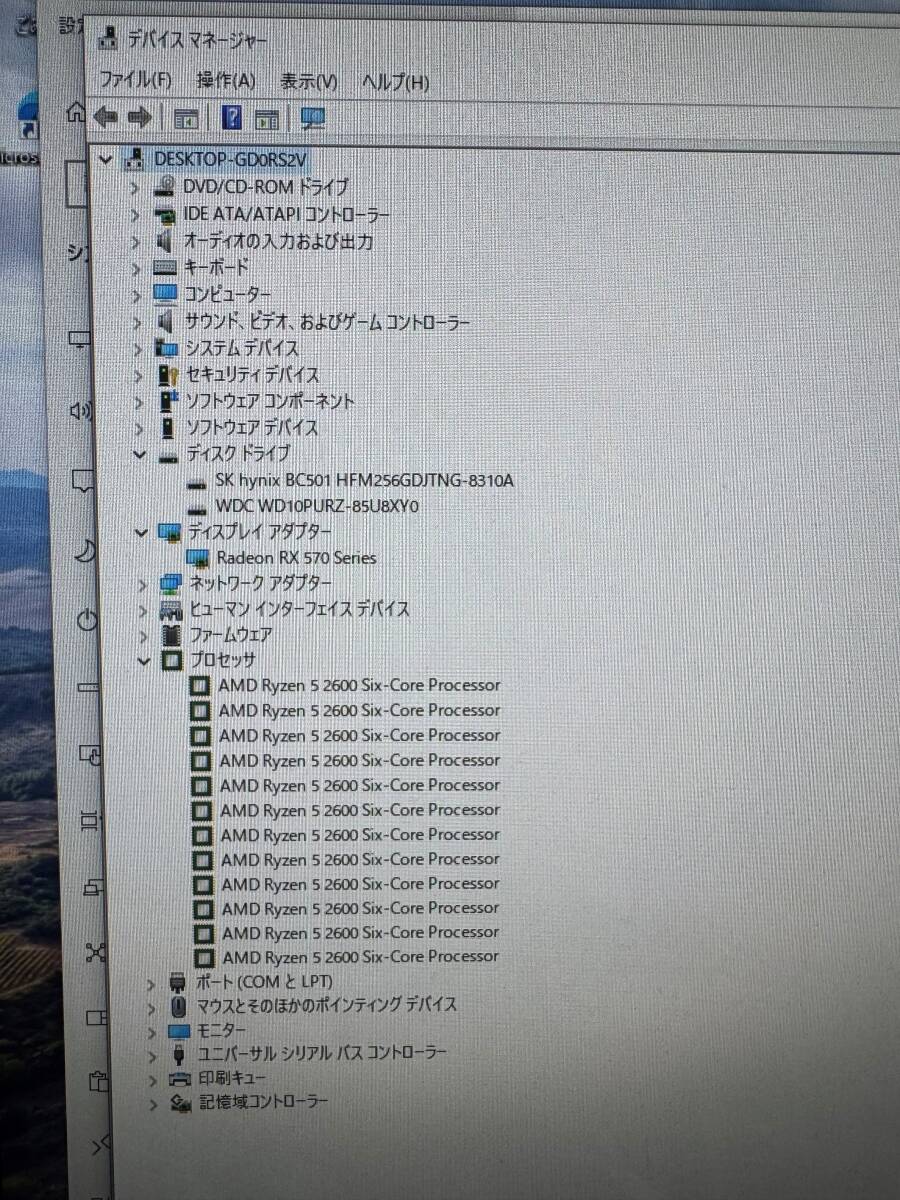This screenshot has height=1200, width=900.
Task: Click the ポート (COM と LPT) icon
Action: tap(179, 981)
